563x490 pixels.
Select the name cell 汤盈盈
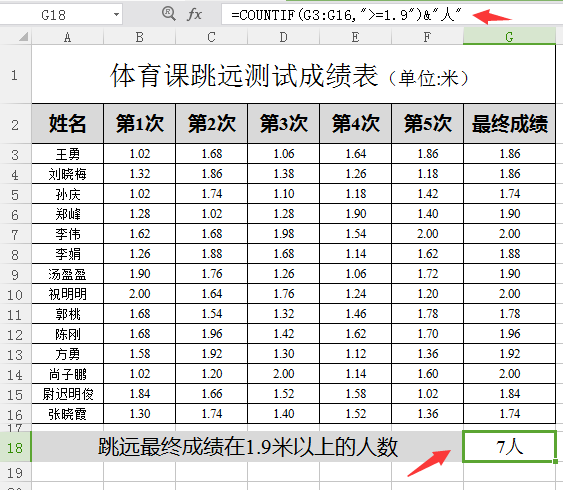coord(68,274)
